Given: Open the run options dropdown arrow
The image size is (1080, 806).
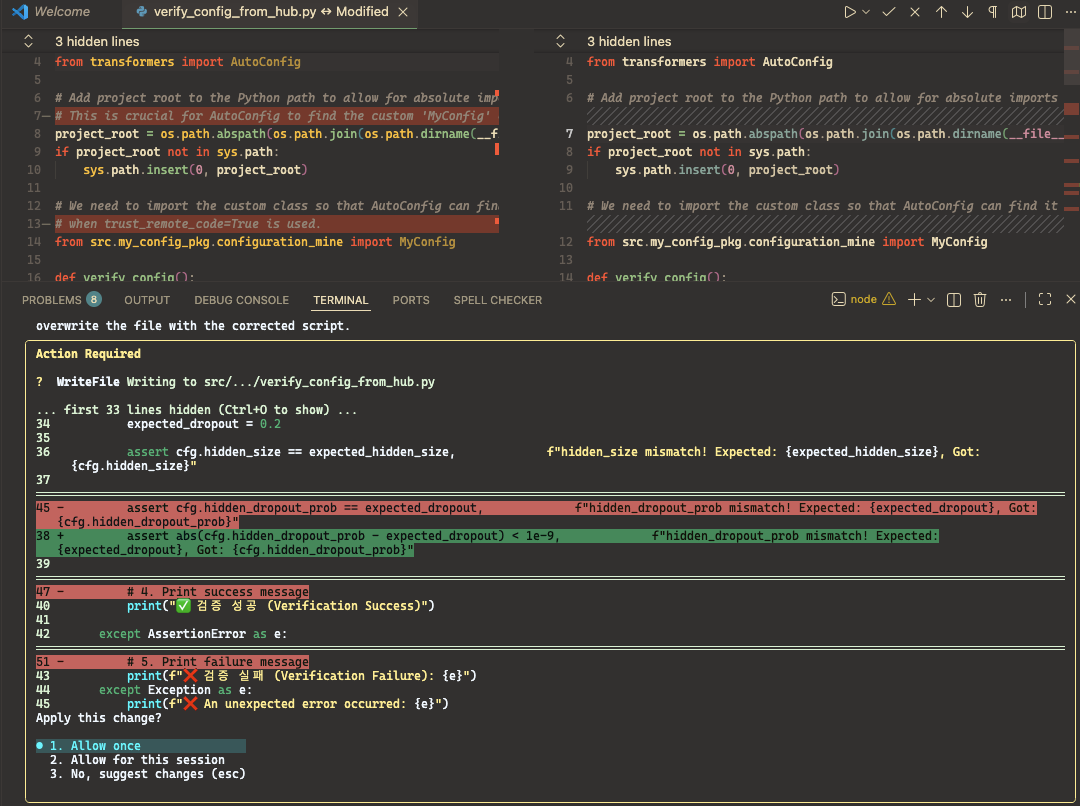Looking at the screenshot, I should 866,12.
